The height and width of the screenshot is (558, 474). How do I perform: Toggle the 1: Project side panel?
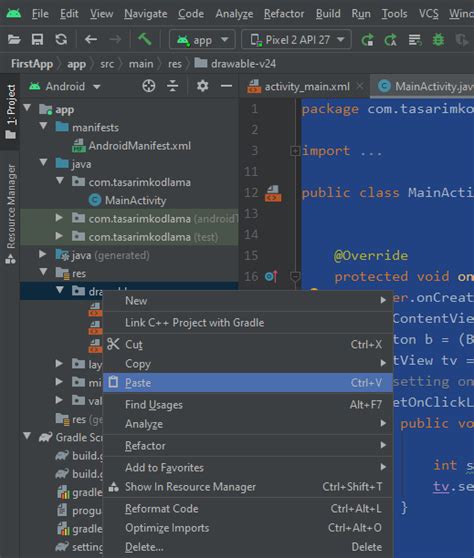[11, 112]
